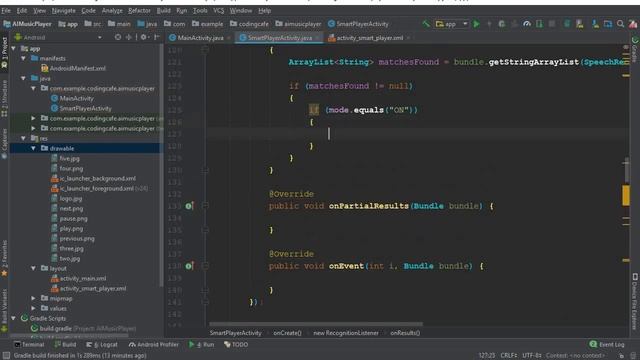Click onPartialResults override gutter icon

[x=189, y=206]
